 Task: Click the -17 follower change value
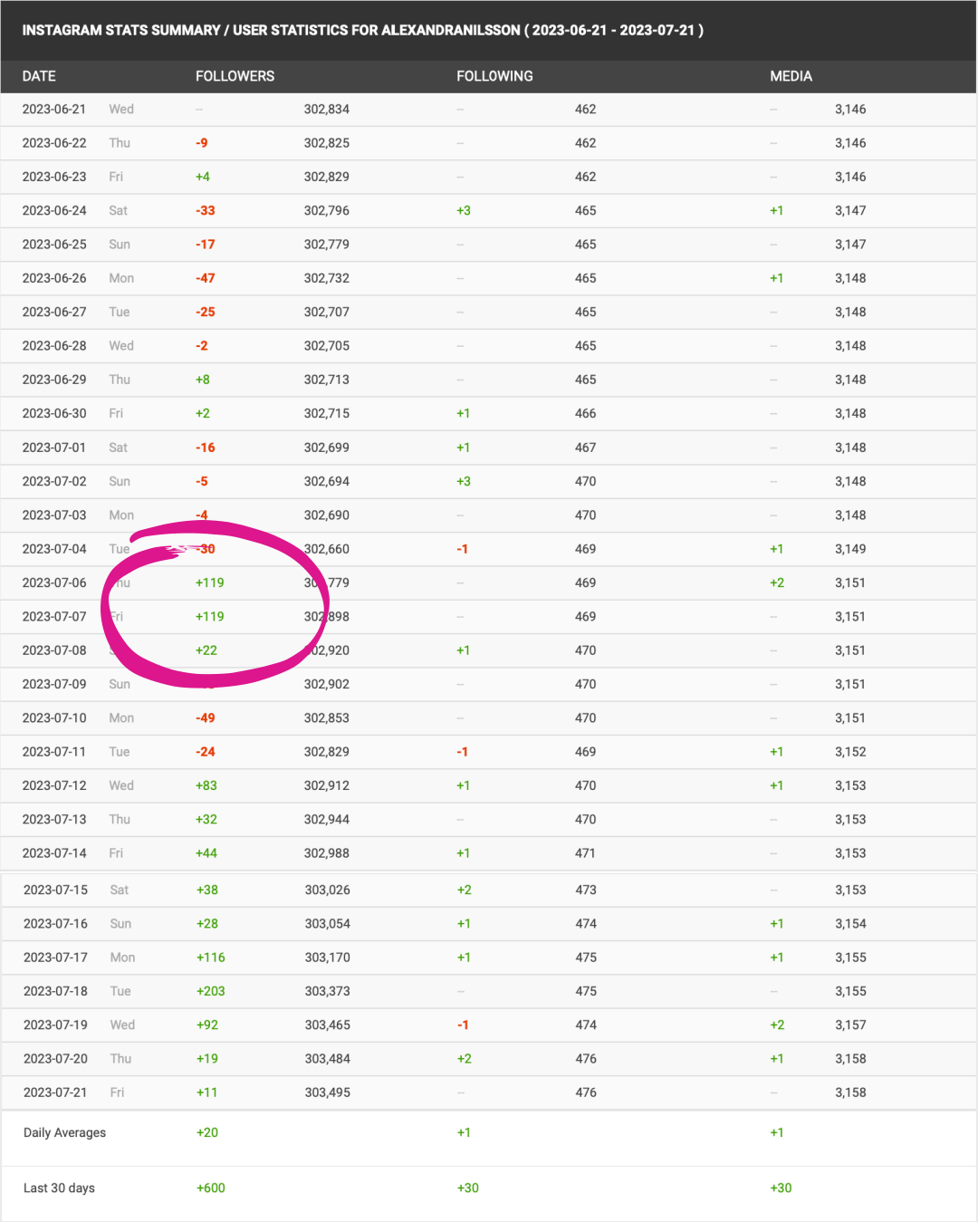[206, 245]
